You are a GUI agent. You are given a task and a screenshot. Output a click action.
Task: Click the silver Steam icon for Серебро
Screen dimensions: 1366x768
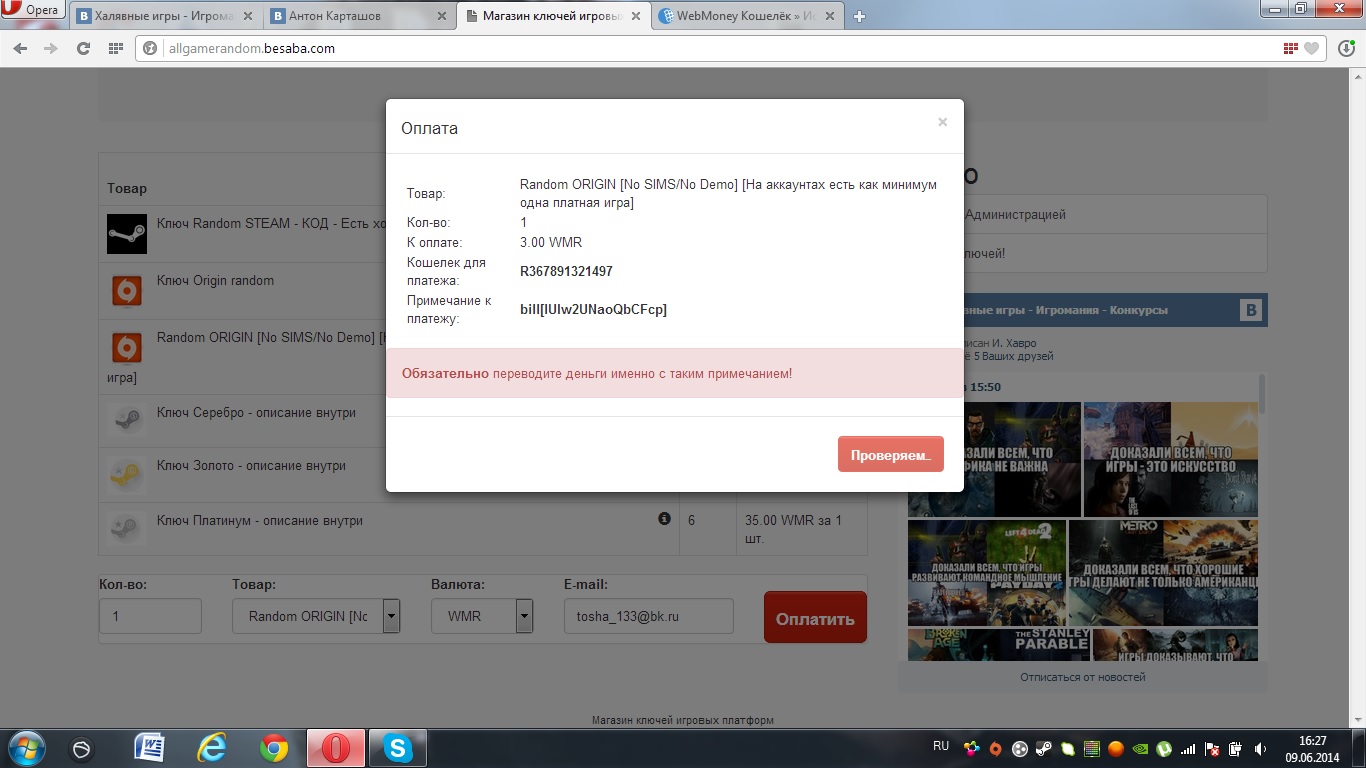pos(127,422)
